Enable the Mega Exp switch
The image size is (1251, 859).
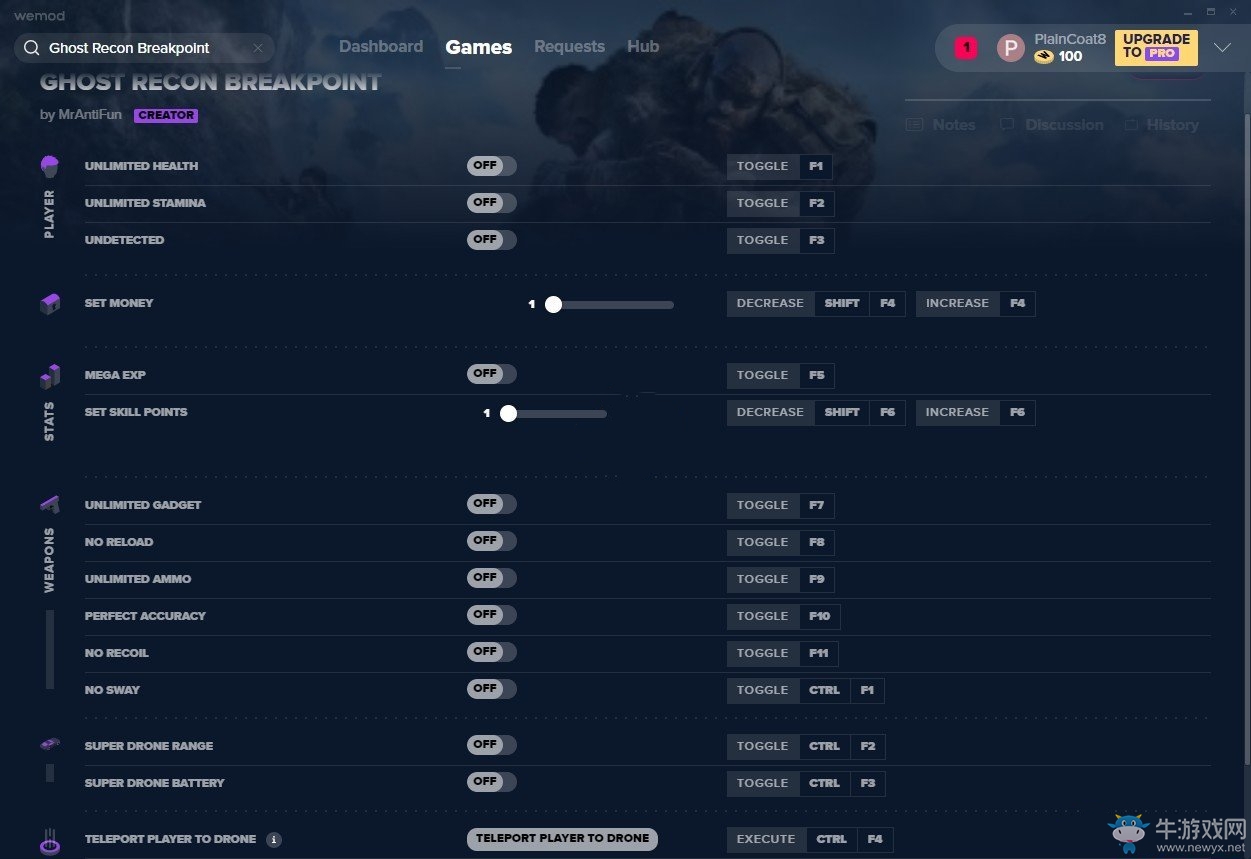click(491, 374)
